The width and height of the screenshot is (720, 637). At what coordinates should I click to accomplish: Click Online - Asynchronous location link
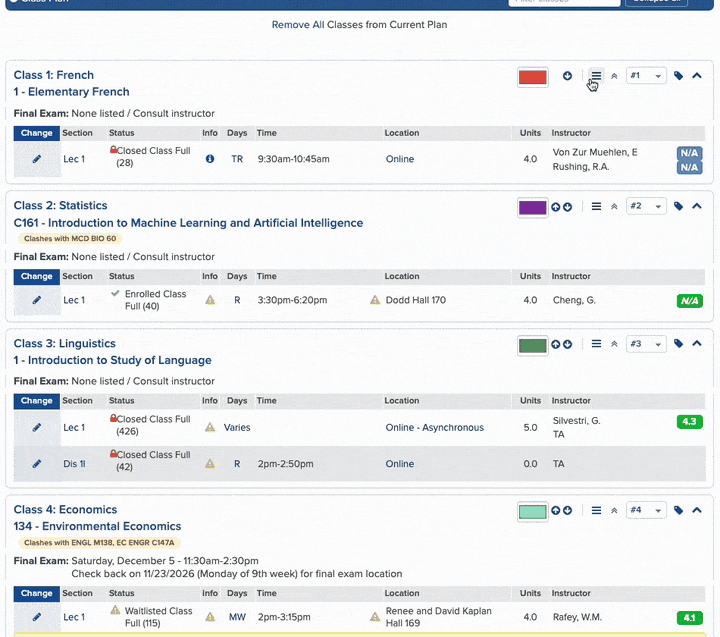(434, 428)
